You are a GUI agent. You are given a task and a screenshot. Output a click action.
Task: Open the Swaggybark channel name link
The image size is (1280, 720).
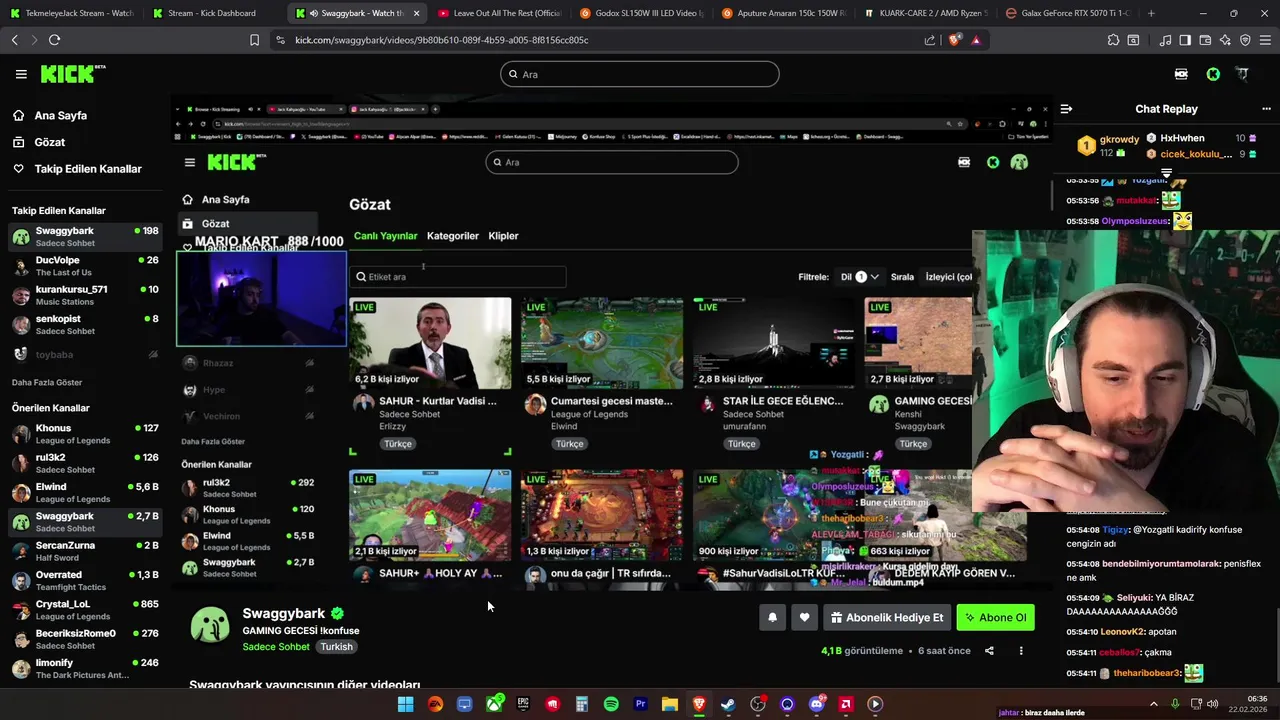click(x=284, y=613)
